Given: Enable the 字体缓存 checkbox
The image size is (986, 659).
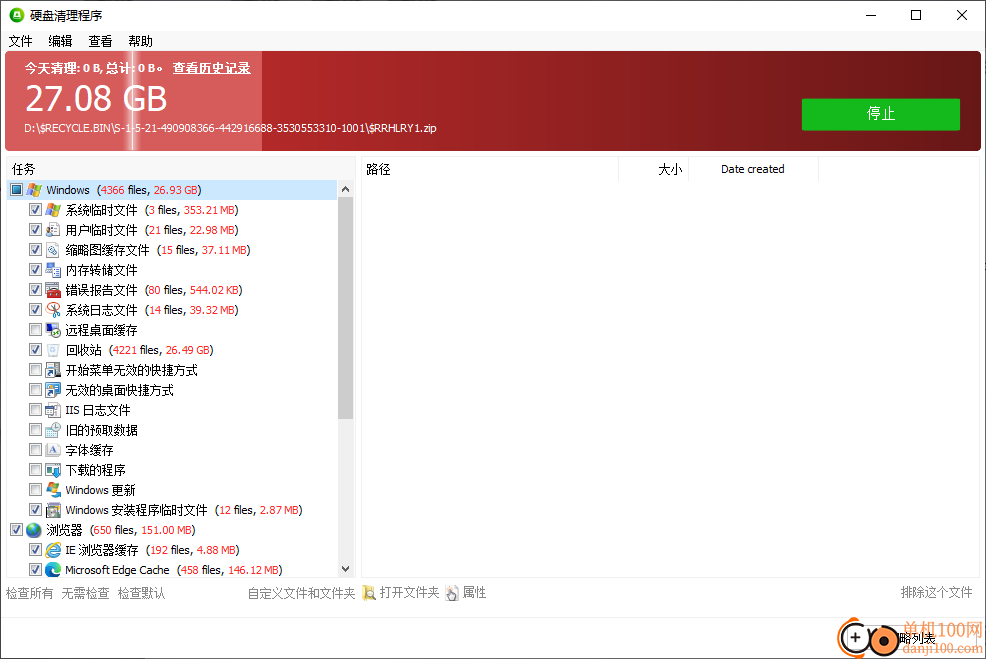Looking at the screenshot, I should (35, 450).
